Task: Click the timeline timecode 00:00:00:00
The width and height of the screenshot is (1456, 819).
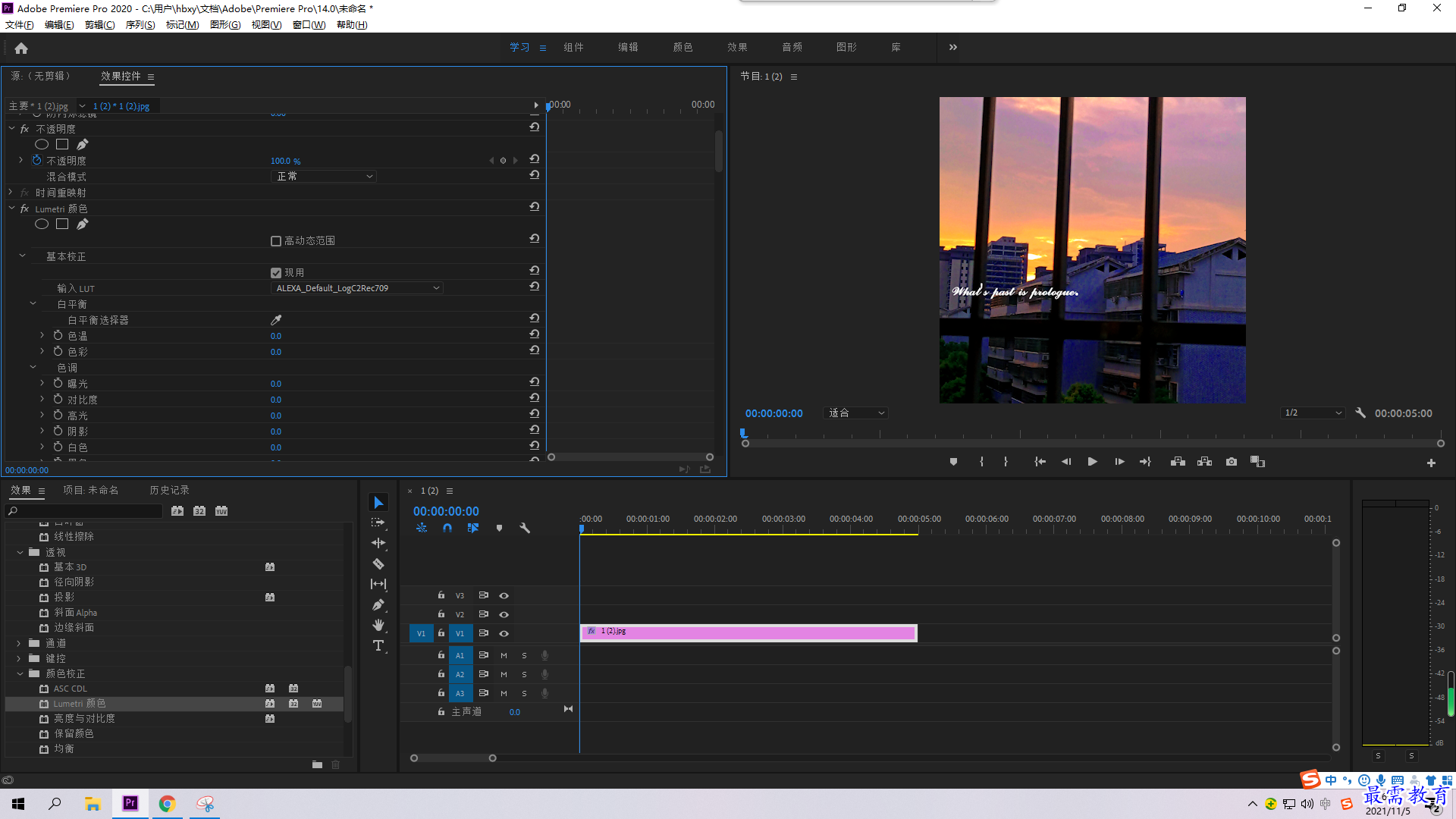Action: [x=446, y=512]
